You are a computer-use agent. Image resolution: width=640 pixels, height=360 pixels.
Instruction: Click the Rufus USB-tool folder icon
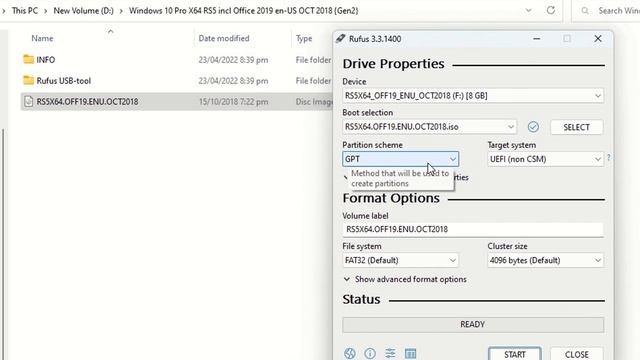(x=28, y=80)
